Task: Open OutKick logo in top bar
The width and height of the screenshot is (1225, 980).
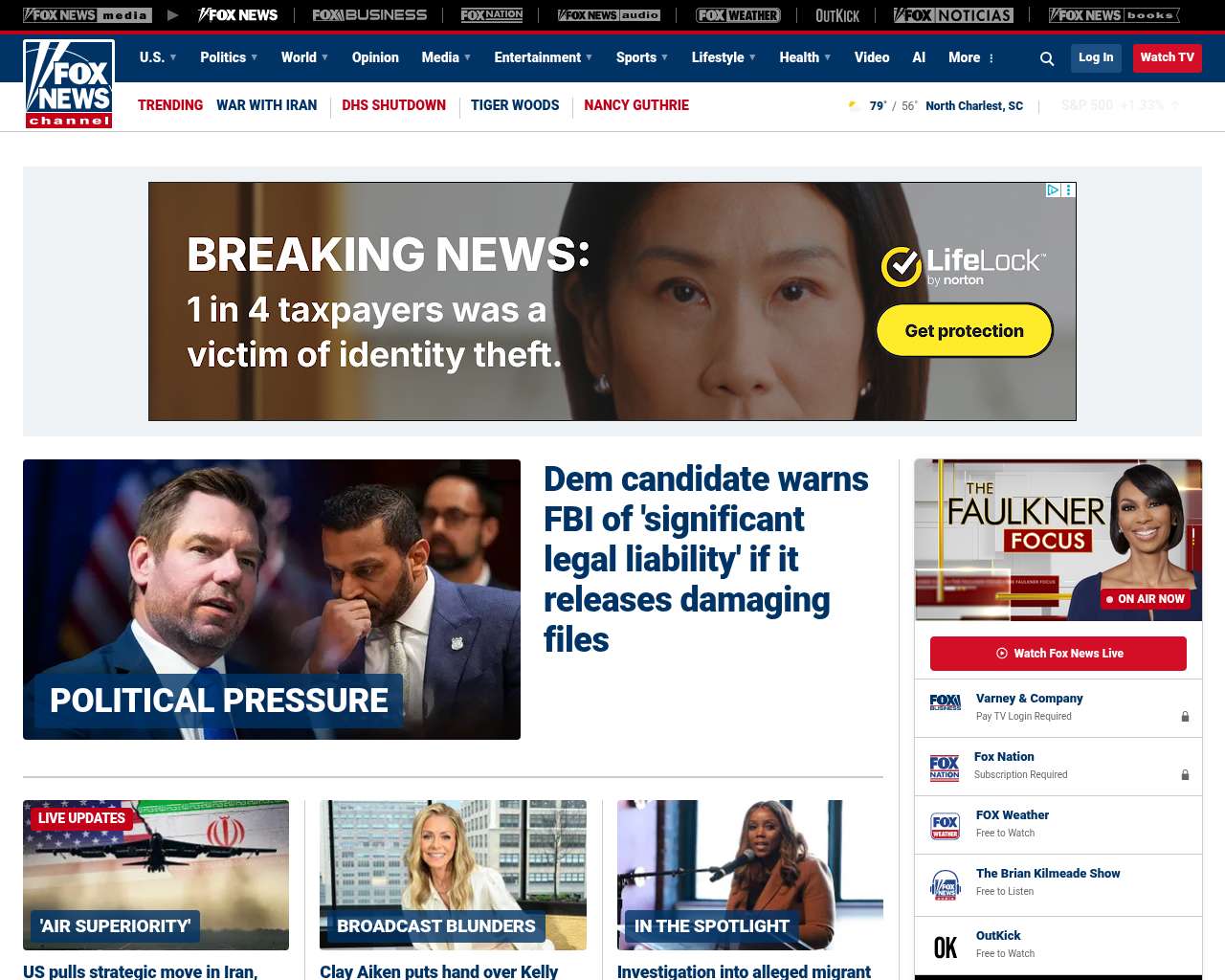Action: pos(837,15)
